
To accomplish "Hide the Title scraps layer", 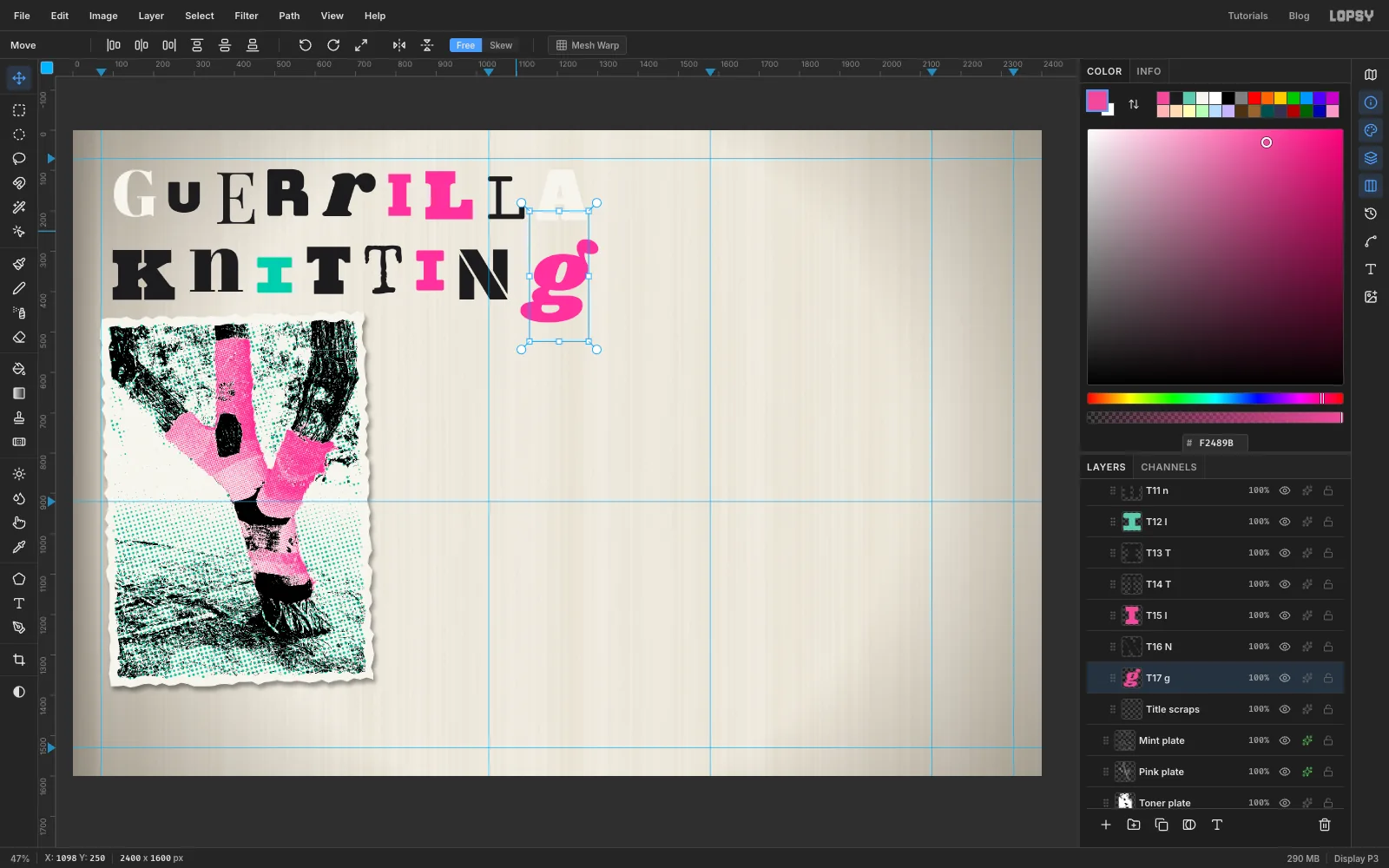I will coord(1285,709).
